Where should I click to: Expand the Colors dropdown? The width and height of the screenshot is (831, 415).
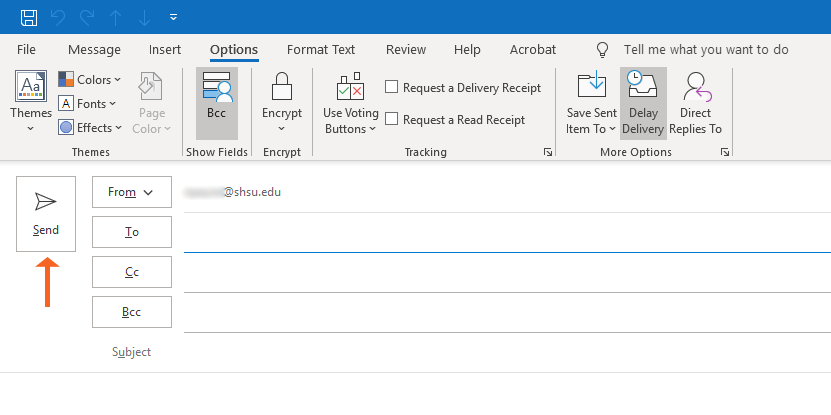coord(90,80)
